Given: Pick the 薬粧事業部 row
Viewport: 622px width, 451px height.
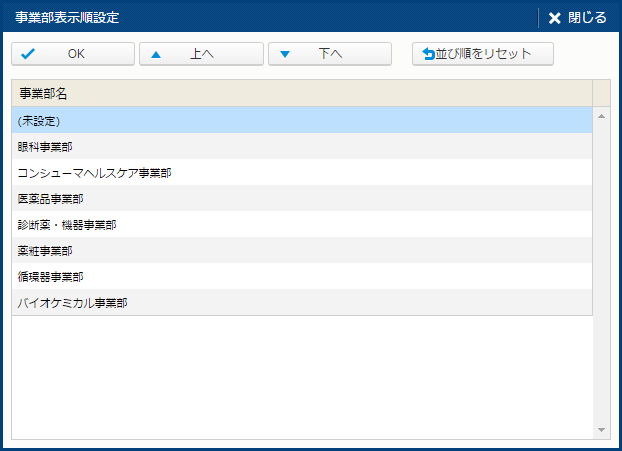Looking at the screenshot, I should pyautogui.click(x=300, y=251).
